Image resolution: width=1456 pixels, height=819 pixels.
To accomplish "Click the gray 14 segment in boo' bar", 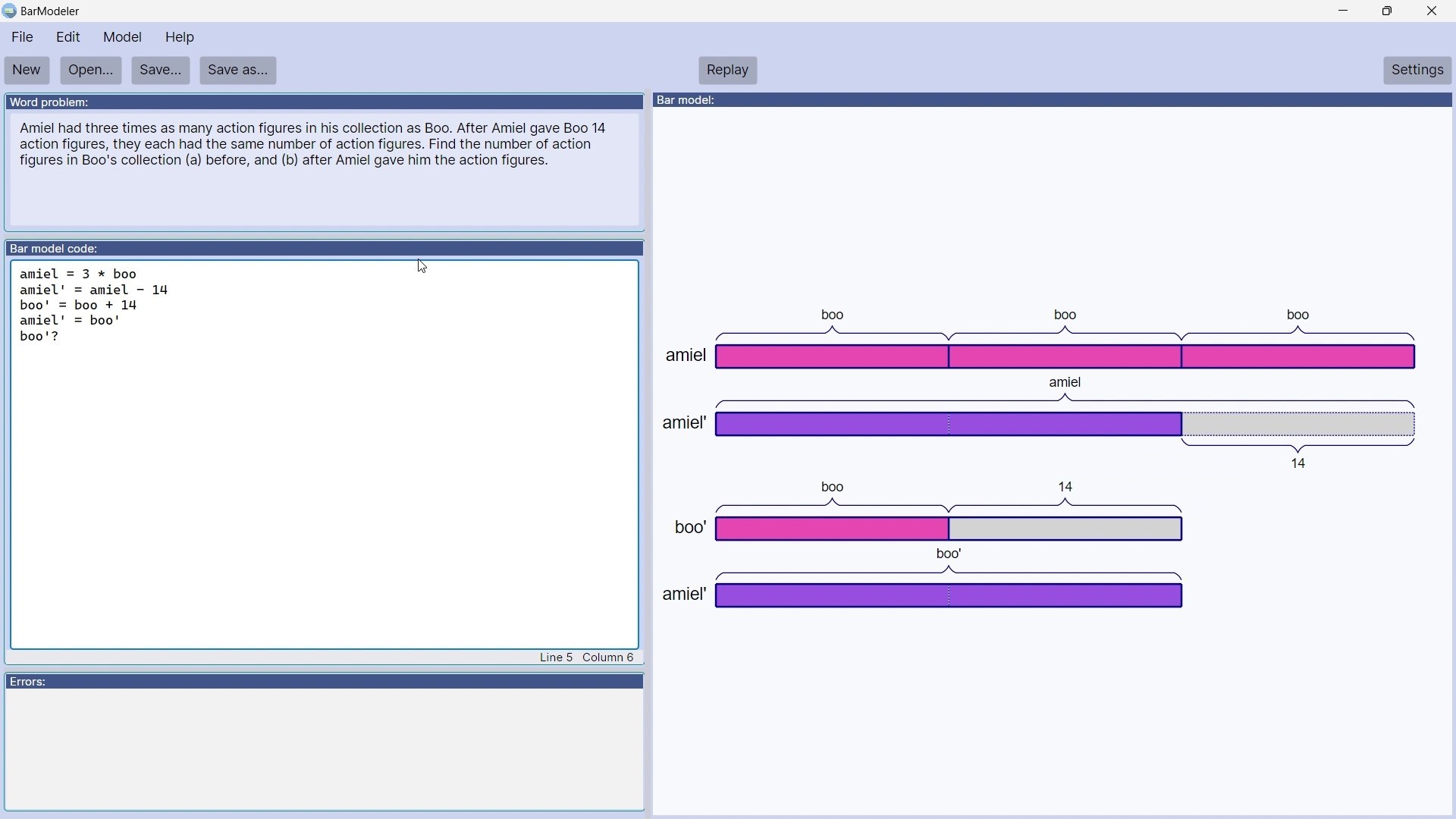I will (1065, 529).
